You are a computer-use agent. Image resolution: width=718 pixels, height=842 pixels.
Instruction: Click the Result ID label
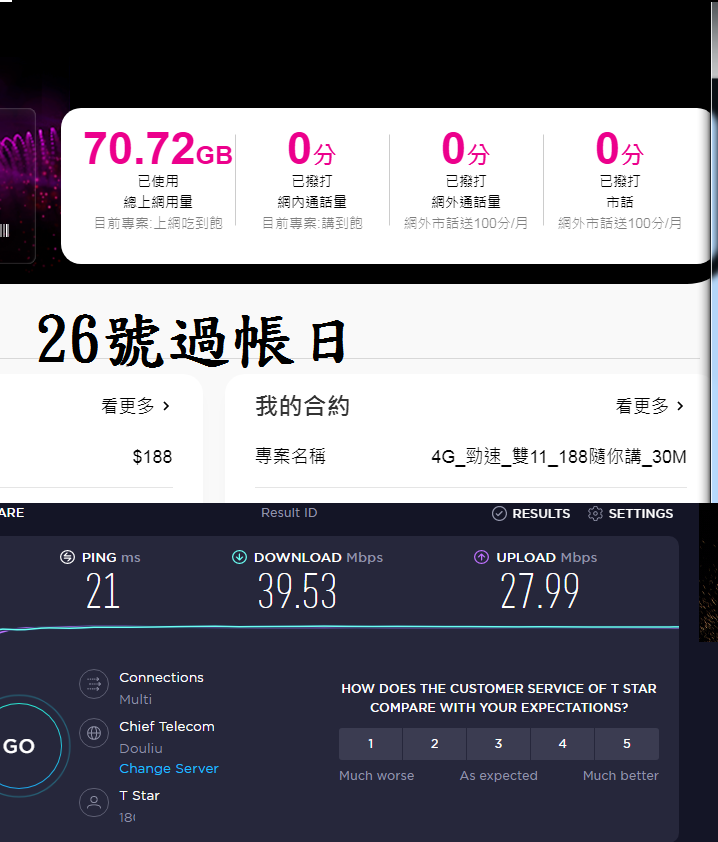(289, 513)
